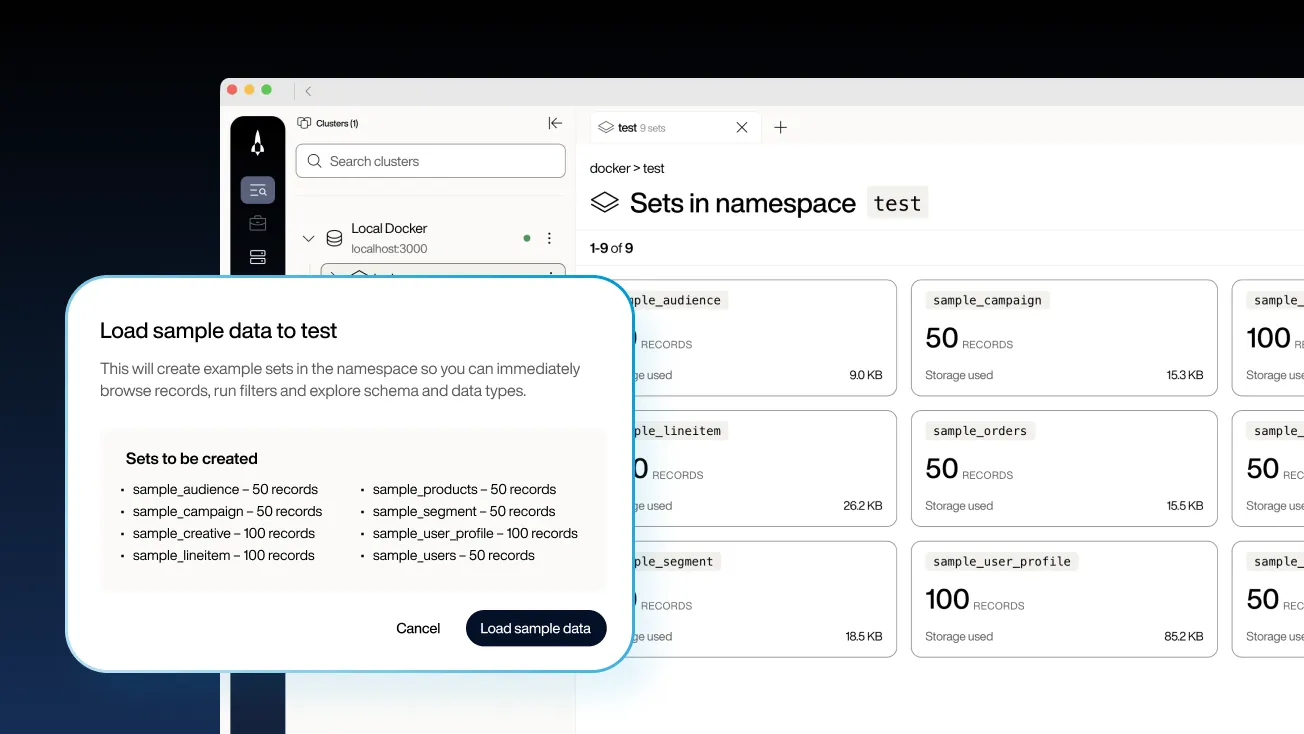Viewport: 1304px width, 734px height.
Task: Select the rocket logo icon in sidebar
Action: 257,143
